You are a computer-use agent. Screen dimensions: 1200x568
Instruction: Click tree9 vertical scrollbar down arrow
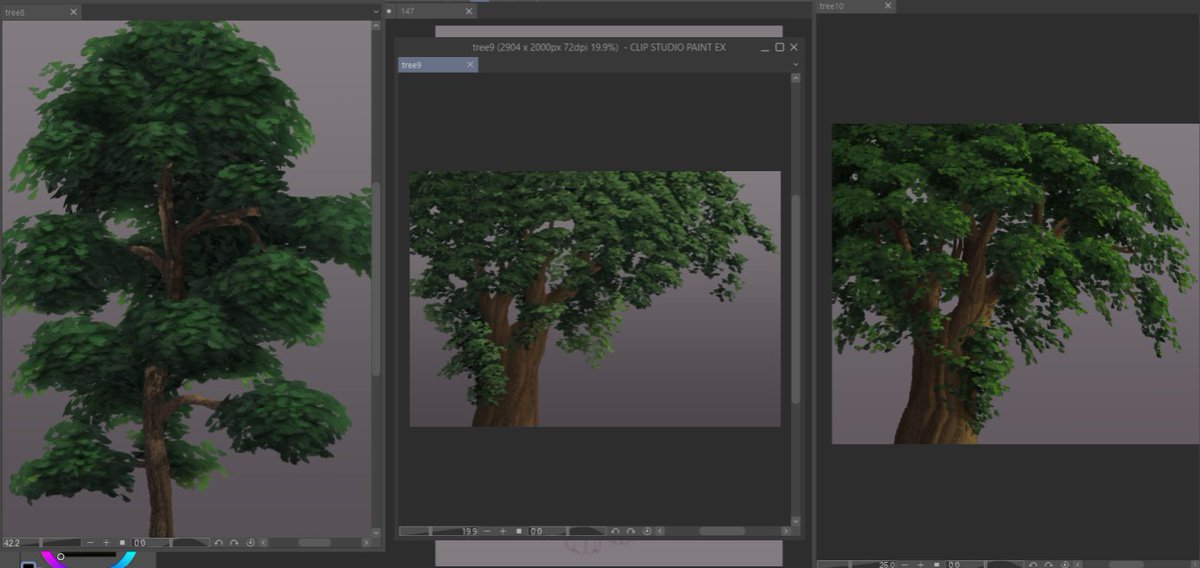(796, 521)
